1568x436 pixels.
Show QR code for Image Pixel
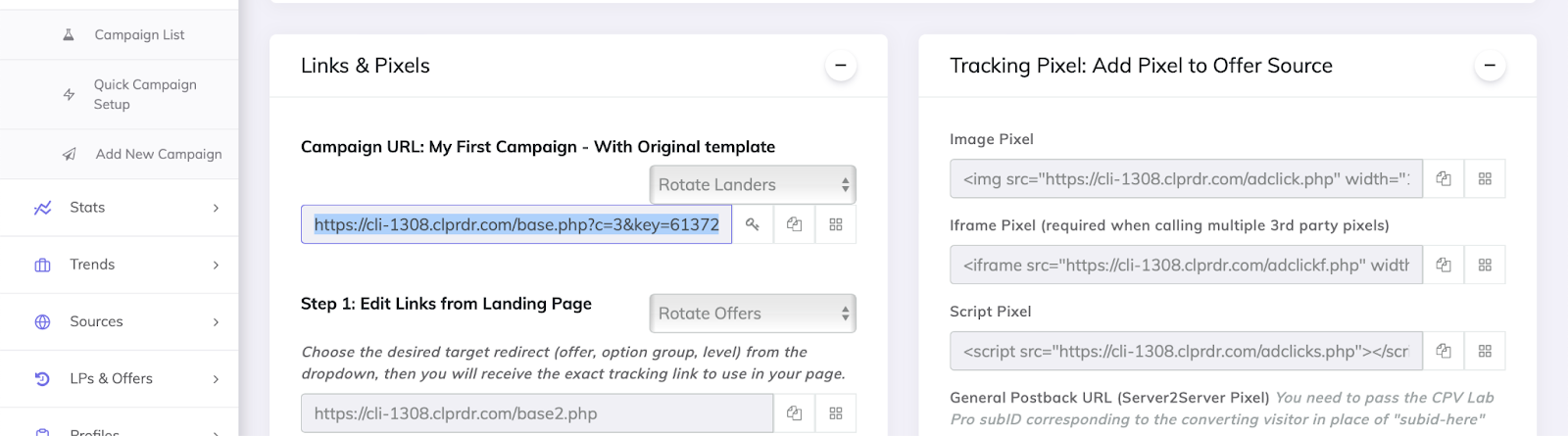coord(1485,178)
